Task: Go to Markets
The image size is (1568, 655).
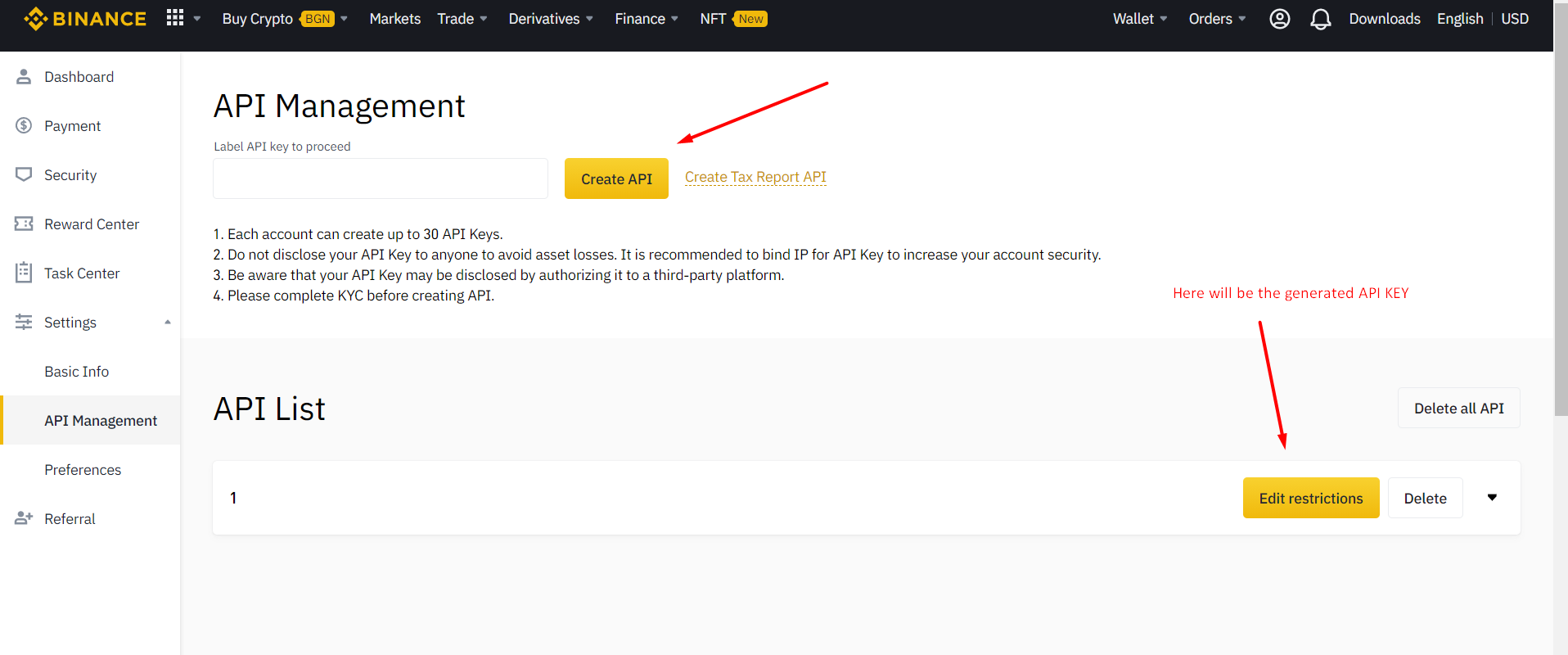Action: pos(395,19)
